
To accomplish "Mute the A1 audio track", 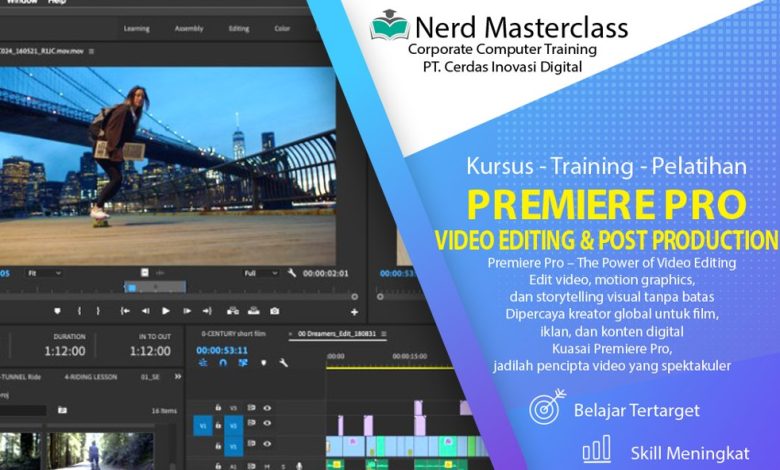I will pos(267,465).
